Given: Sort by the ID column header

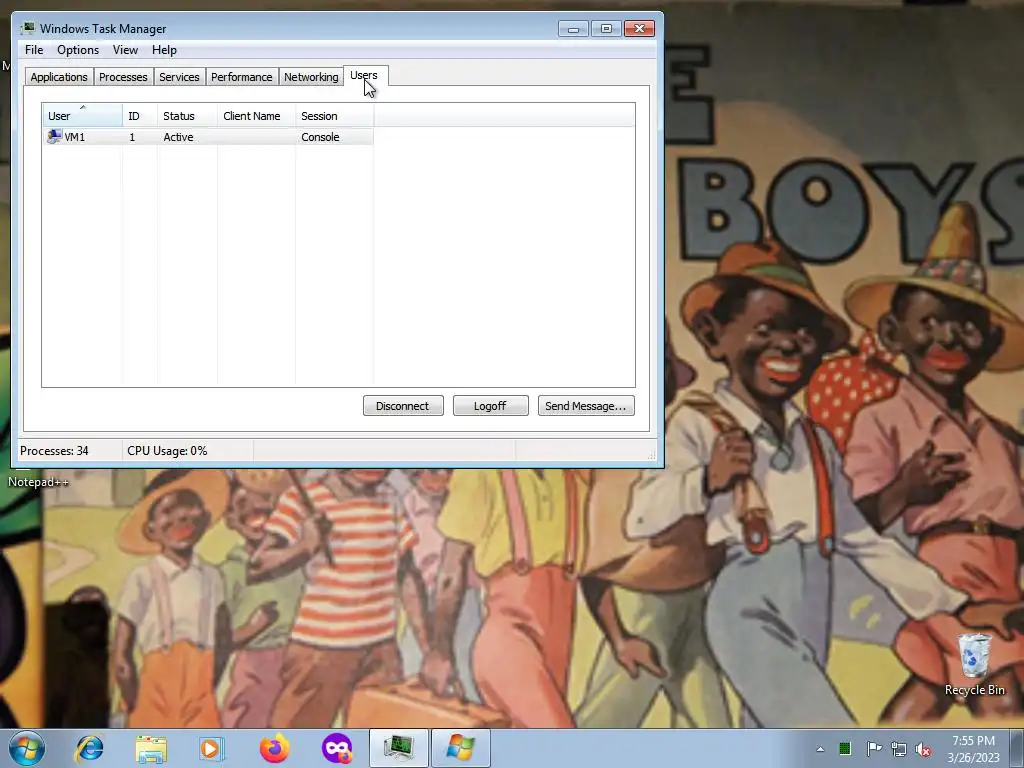Looking at the screenshot, I should coord(140,116).
